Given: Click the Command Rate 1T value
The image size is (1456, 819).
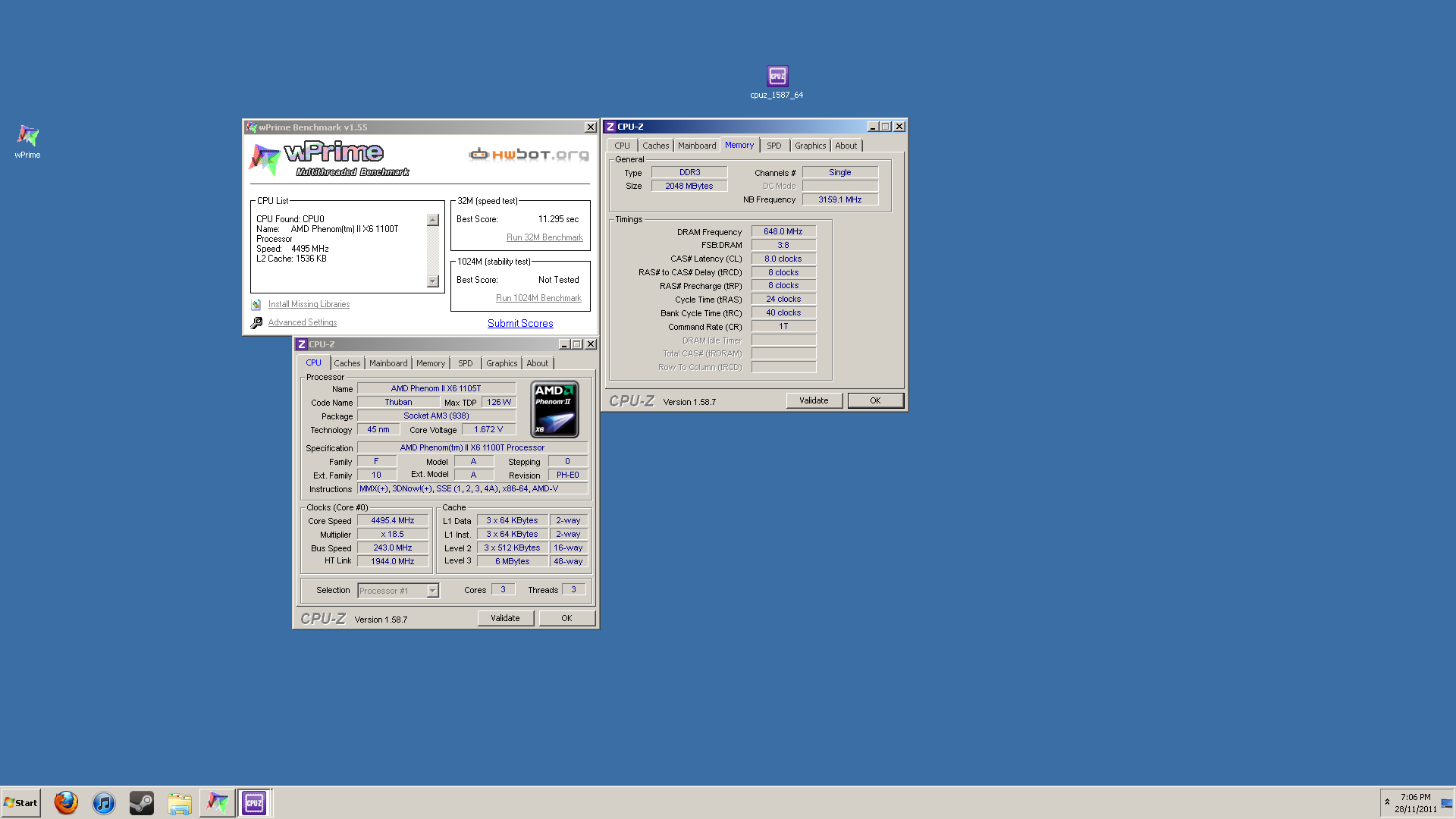Looking at the screenshot, I should 783,326.
